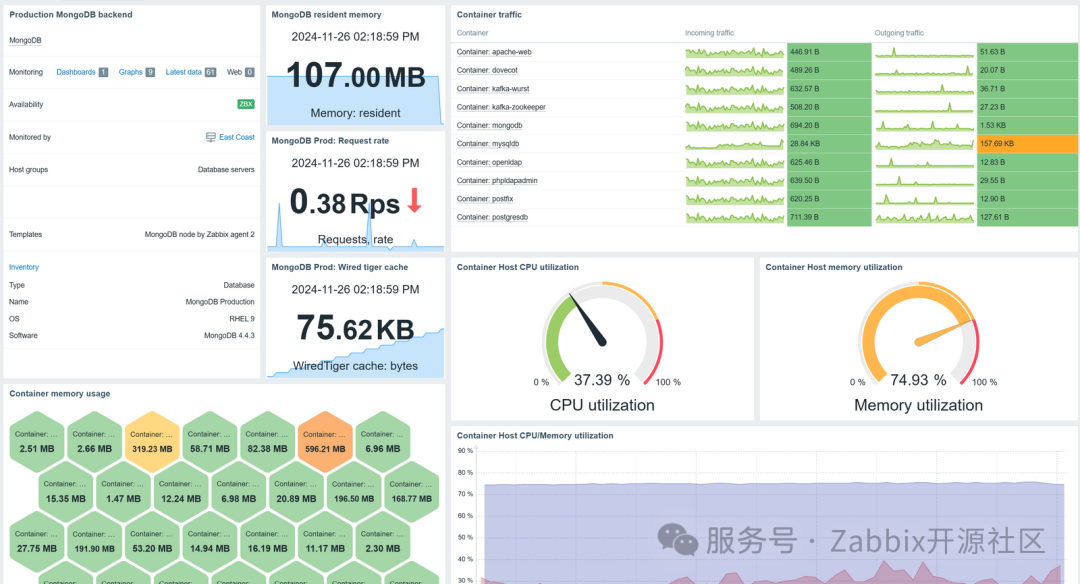Click the 2.66 MB container hexagon
The image size is (1080, 584).
pyautogui.click(x=94, y=442)
